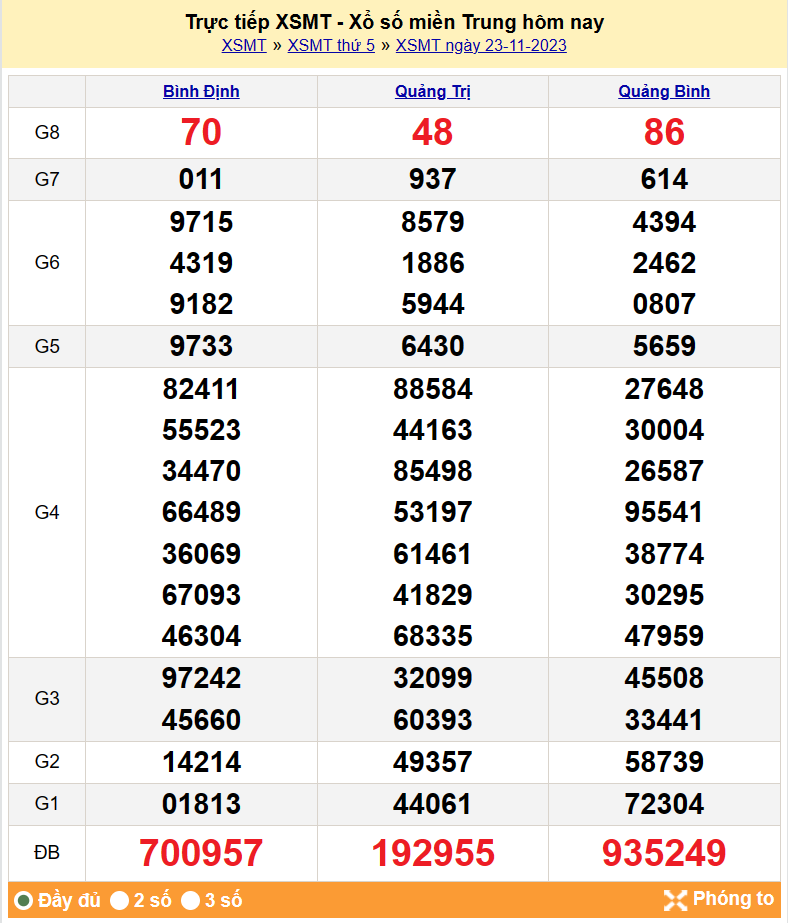788x923 pixels.
Task: Open the Quảng Trị province link
Action: coord(432,91)
